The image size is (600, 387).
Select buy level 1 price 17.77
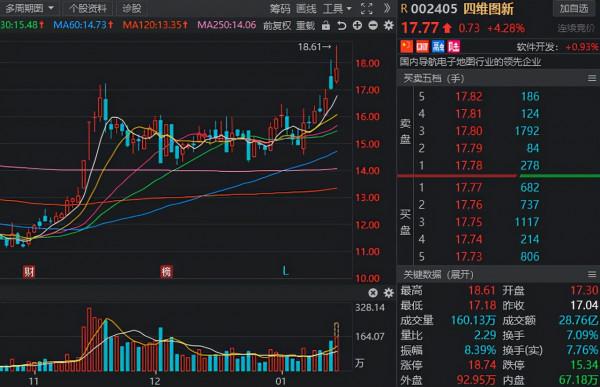469,187
